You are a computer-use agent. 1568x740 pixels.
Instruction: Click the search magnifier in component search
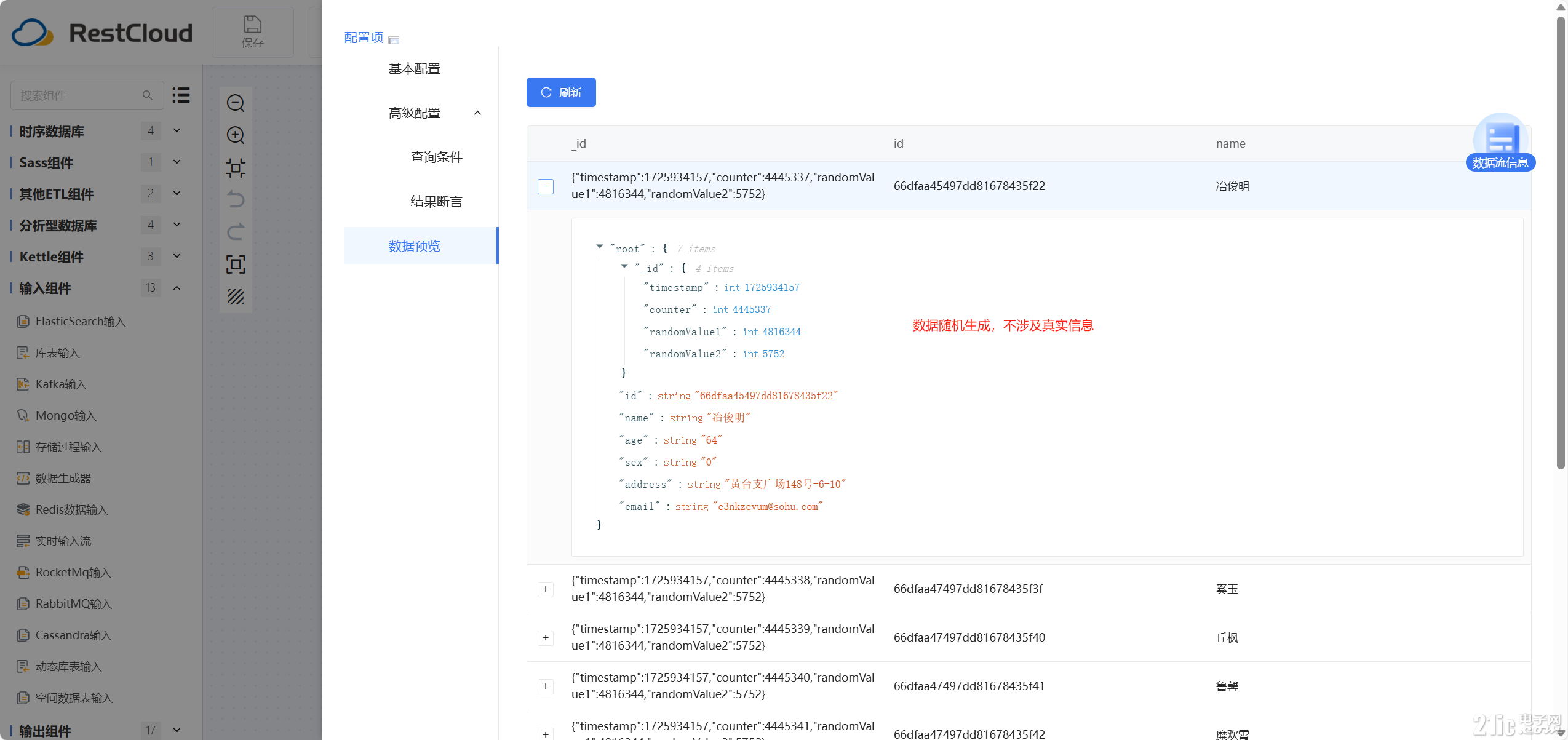(147, 95)
